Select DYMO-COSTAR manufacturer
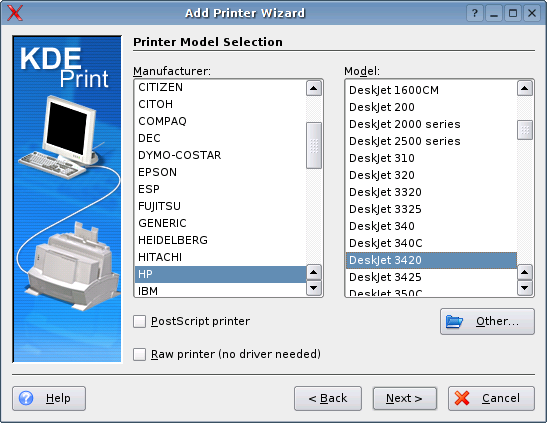The height and width of the screenshot is (423, 547). 220,155
